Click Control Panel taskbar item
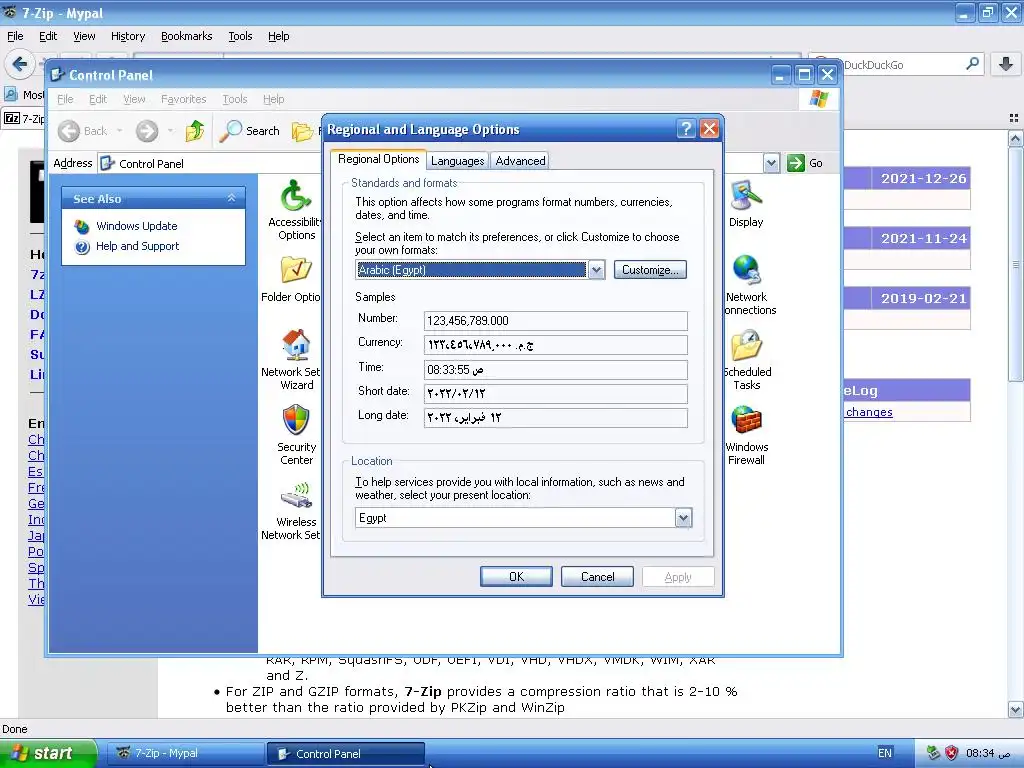 346,754
